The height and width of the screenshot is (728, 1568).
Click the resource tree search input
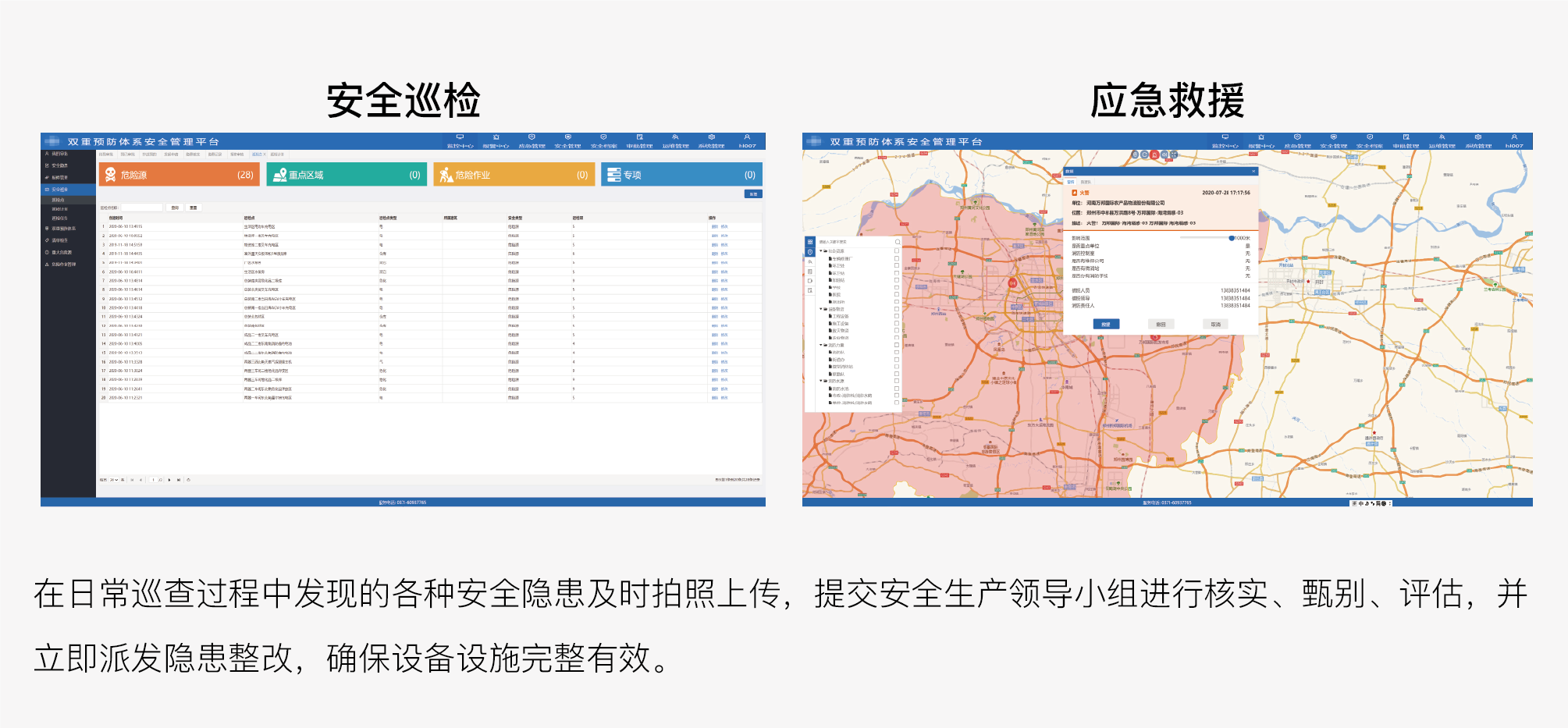[855, 242]
